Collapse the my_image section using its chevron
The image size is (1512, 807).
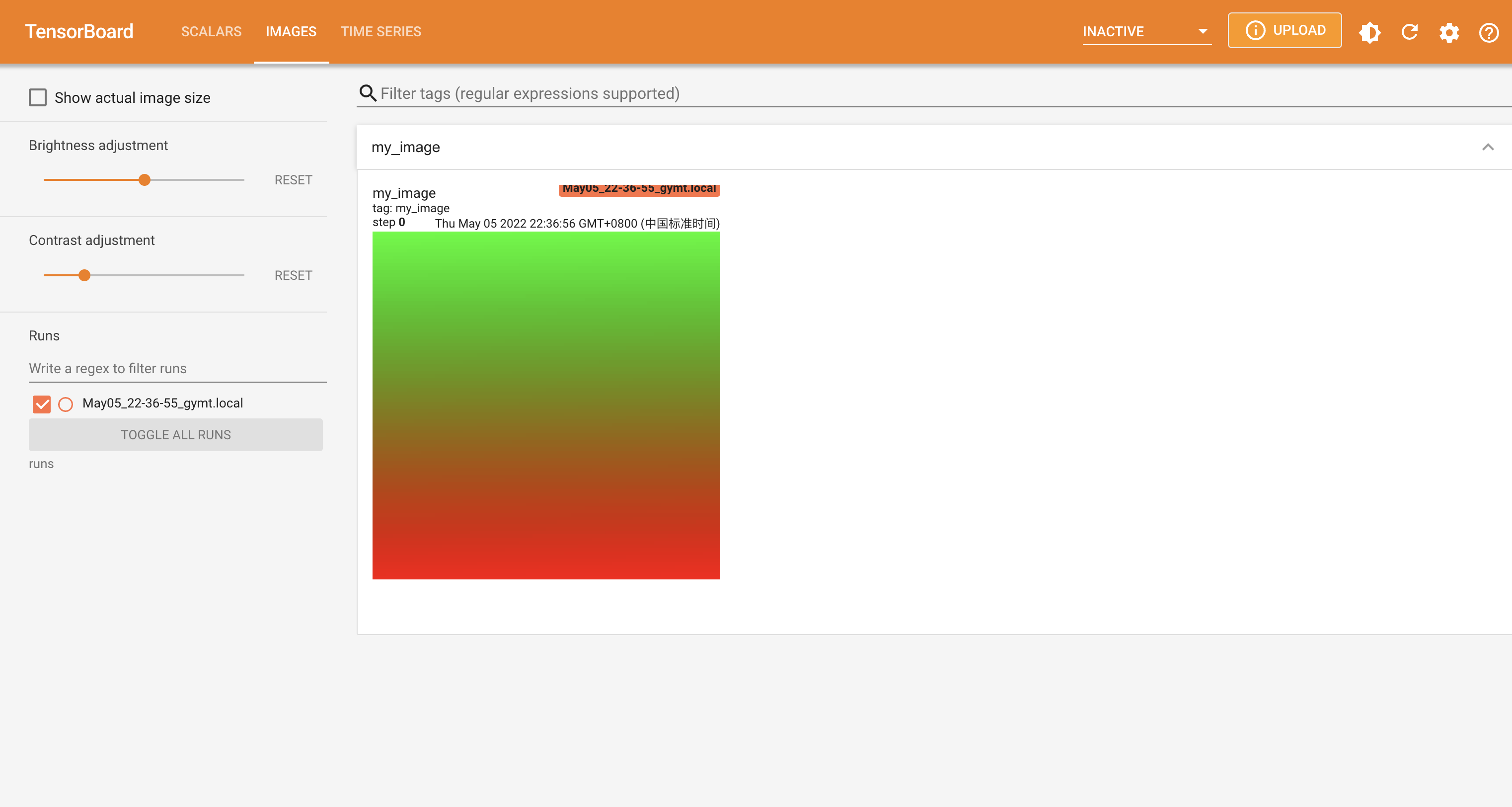click(1487, 147)
